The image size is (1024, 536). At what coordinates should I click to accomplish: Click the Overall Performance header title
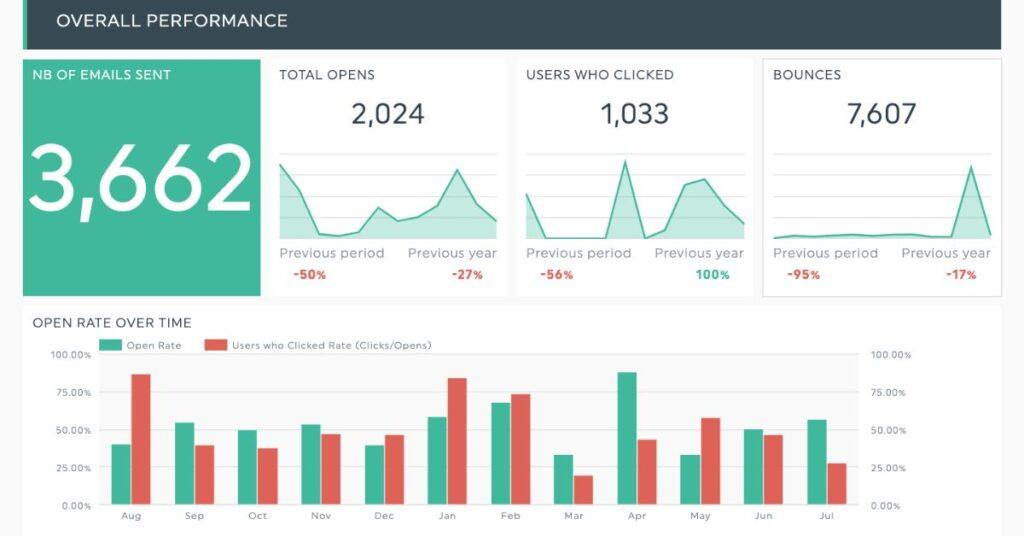(x=171, y=21)
